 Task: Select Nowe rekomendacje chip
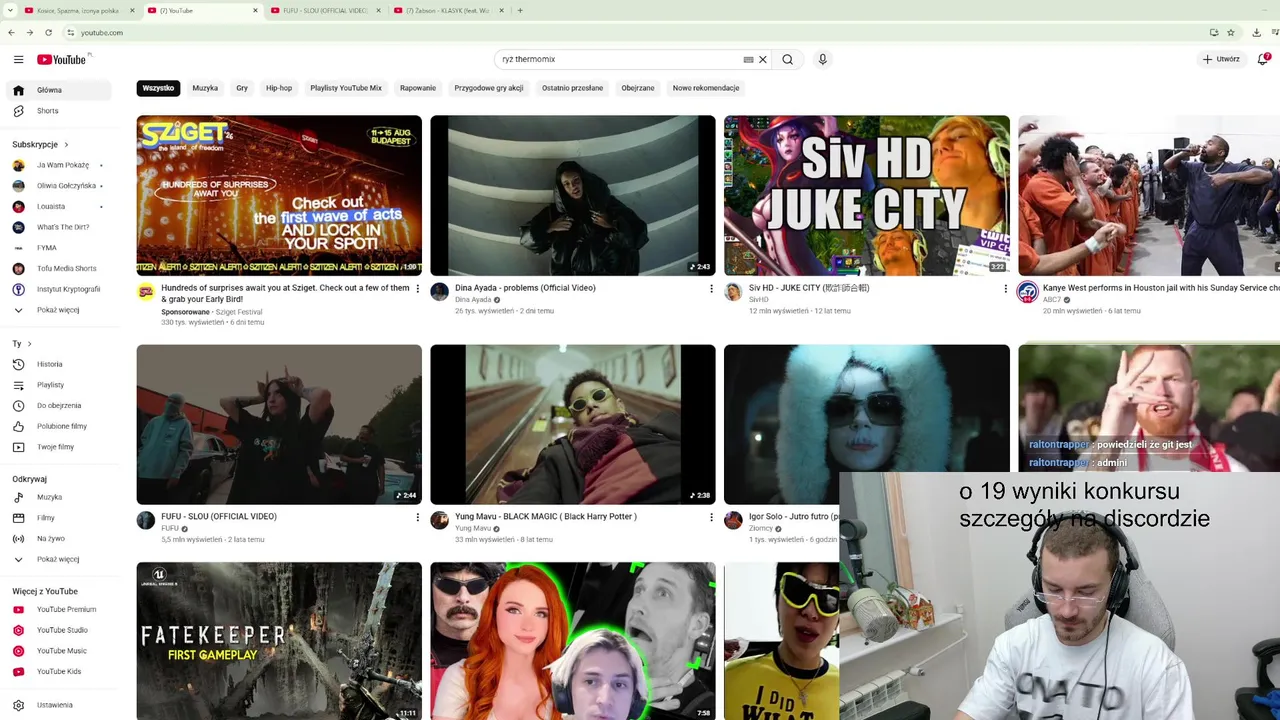click(x=706, y=88)
